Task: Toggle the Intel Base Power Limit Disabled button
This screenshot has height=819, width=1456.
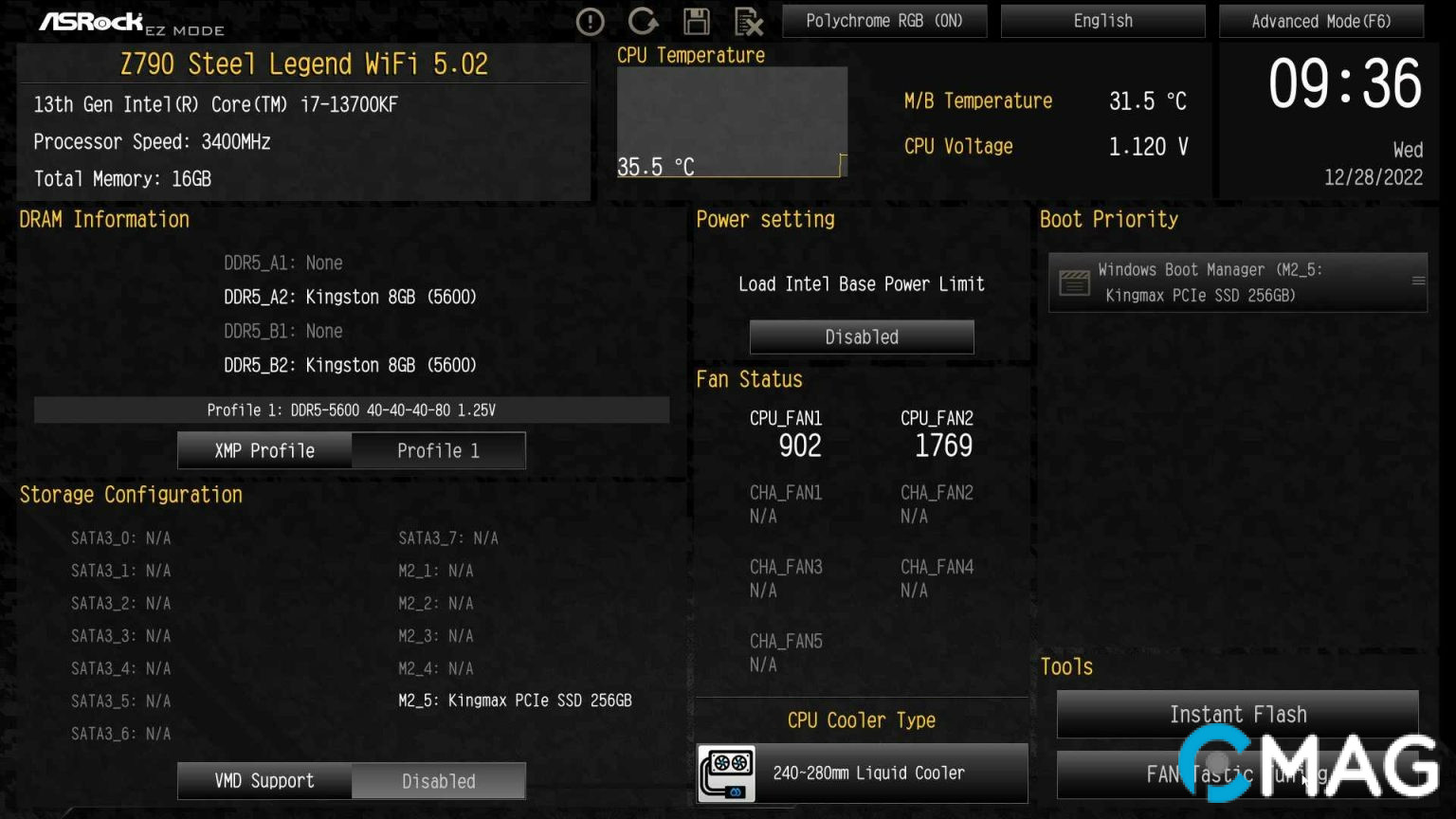Action: 861,337
